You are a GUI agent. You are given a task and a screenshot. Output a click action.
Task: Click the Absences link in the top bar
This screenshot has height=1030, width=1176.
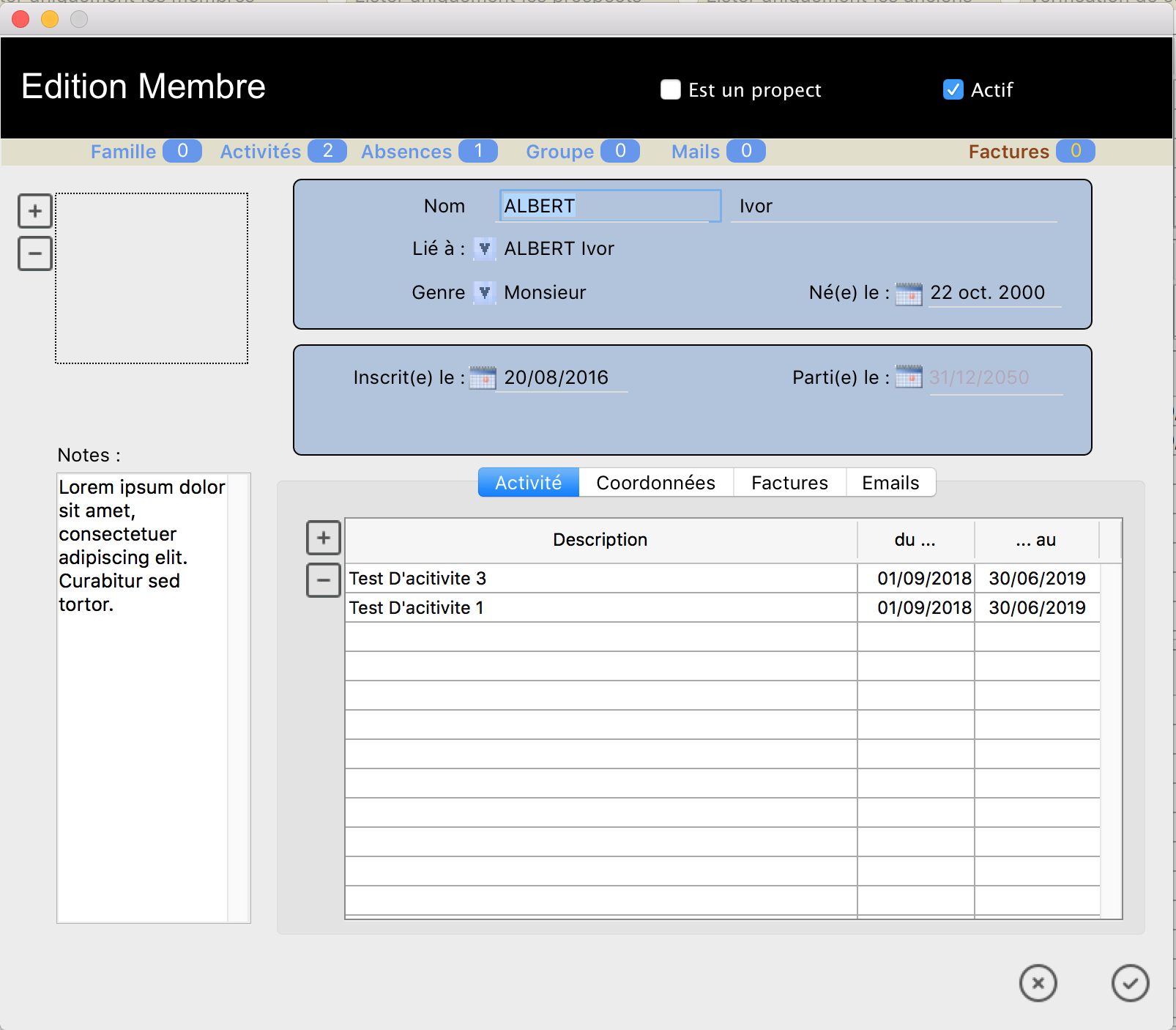point(406,152)
